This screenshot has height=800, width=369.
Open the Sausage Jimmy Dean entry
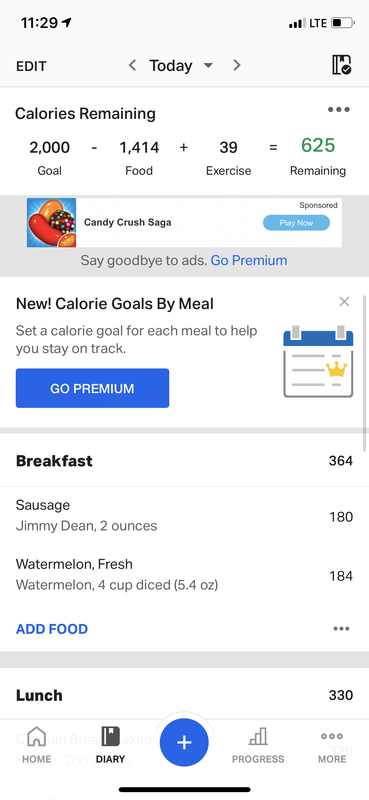(184, 516)
